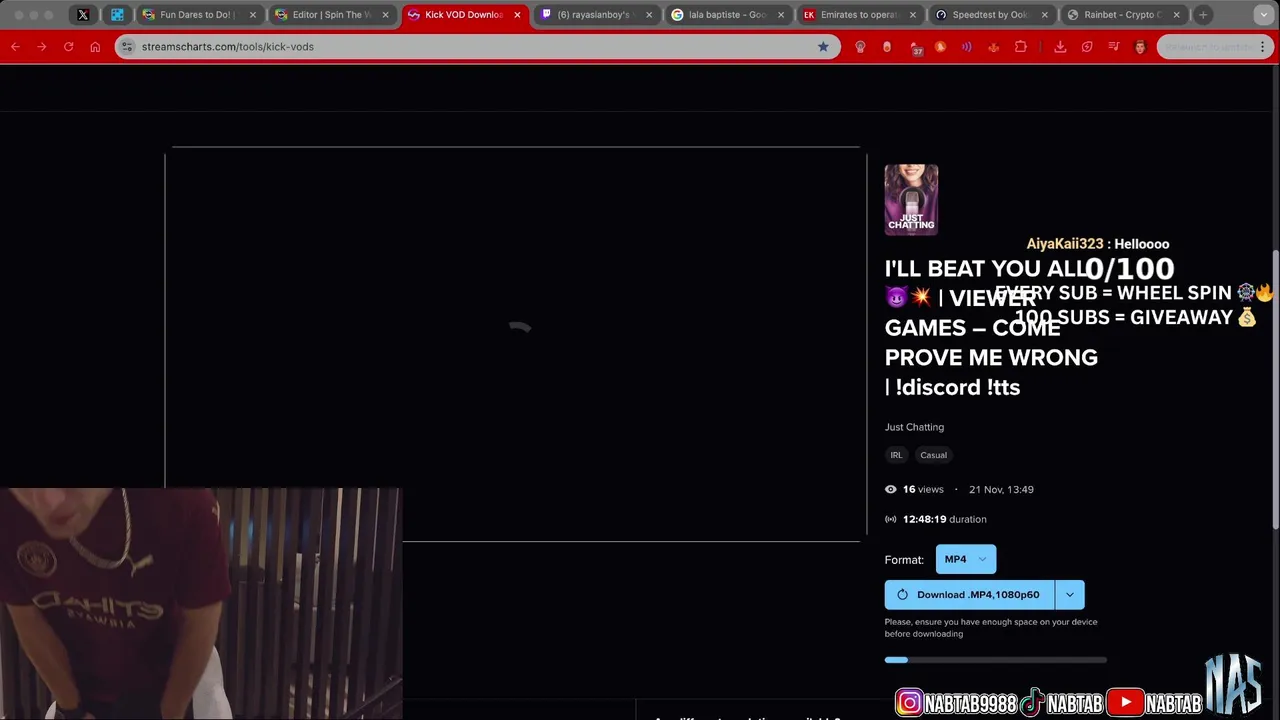Open the MP4 format dropdown

pos(966,559)
